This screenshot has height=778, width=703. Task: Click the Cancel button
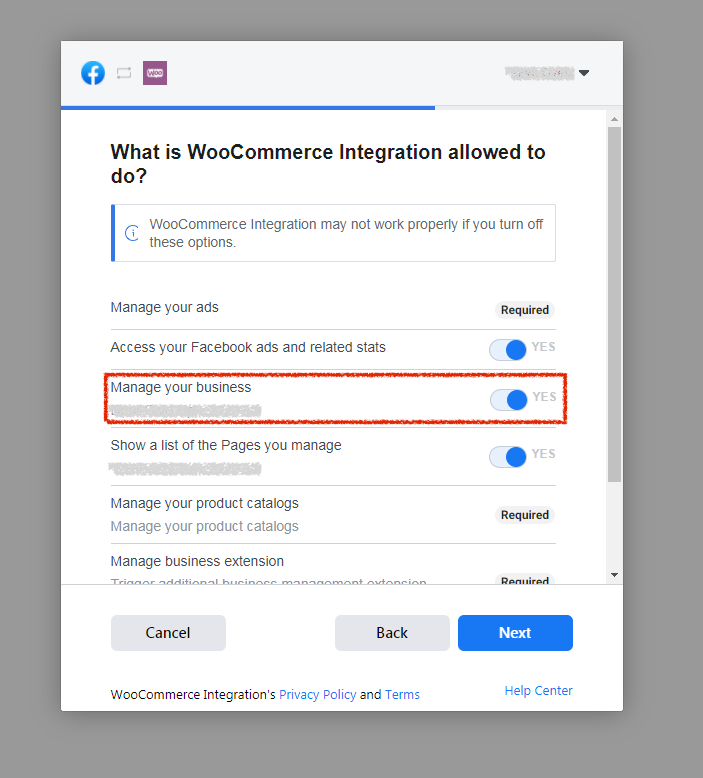pos(168,633)
